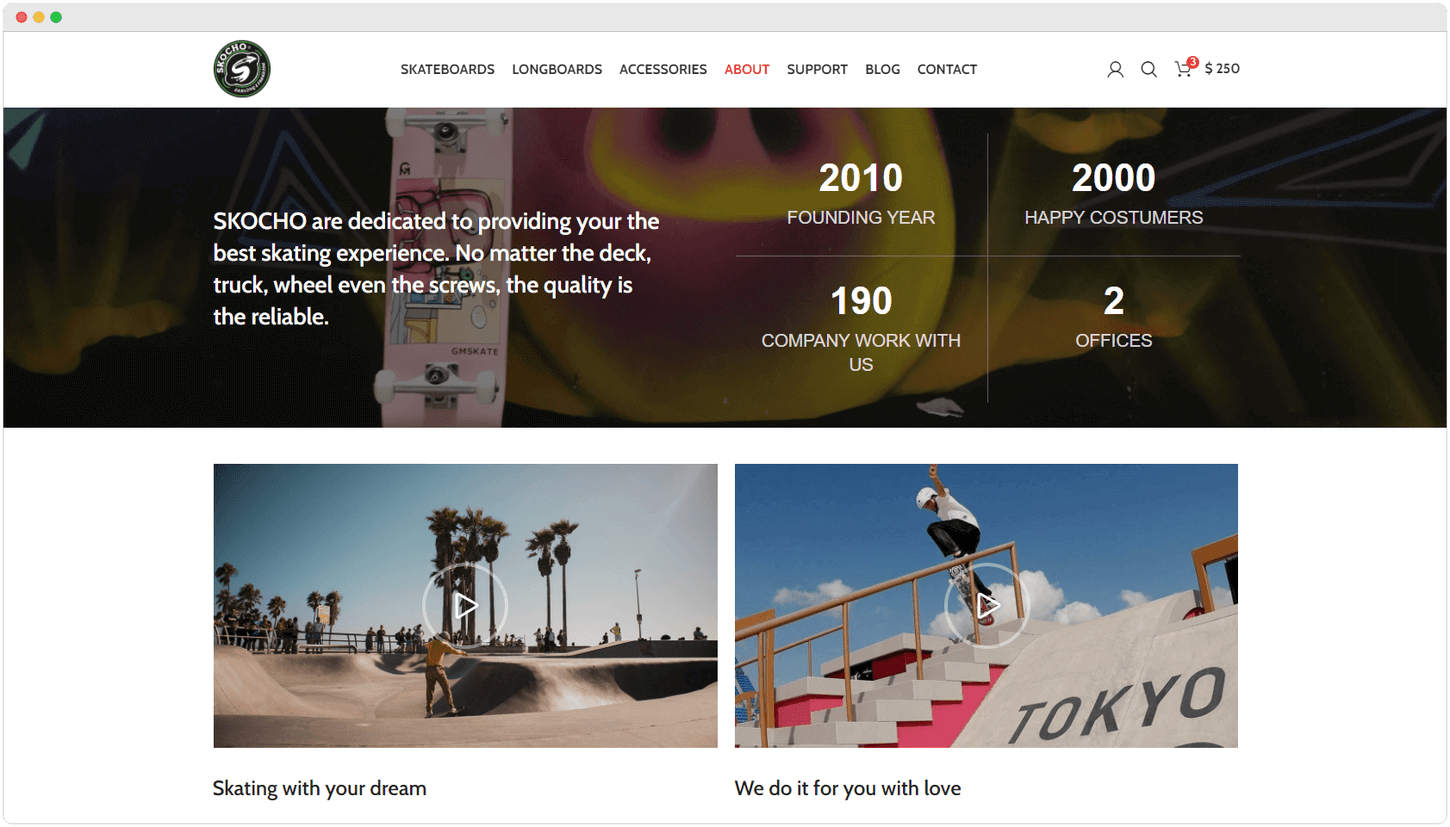Click the red macOS close dot
This screenshot has width=1450, height=827.
point(22,17)
